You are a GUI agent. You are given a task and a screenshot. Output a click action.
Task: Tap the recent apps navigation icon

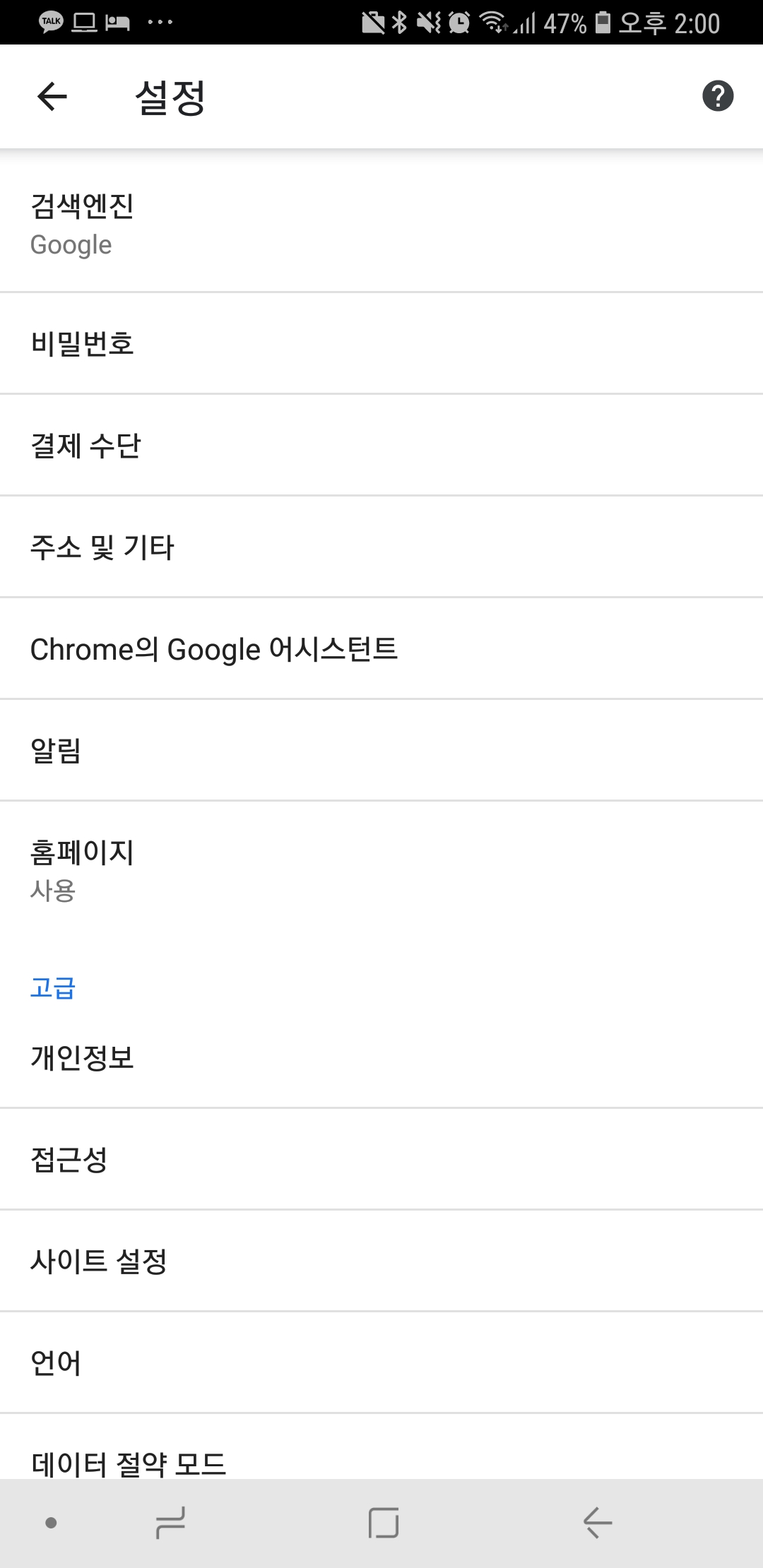171,1522
